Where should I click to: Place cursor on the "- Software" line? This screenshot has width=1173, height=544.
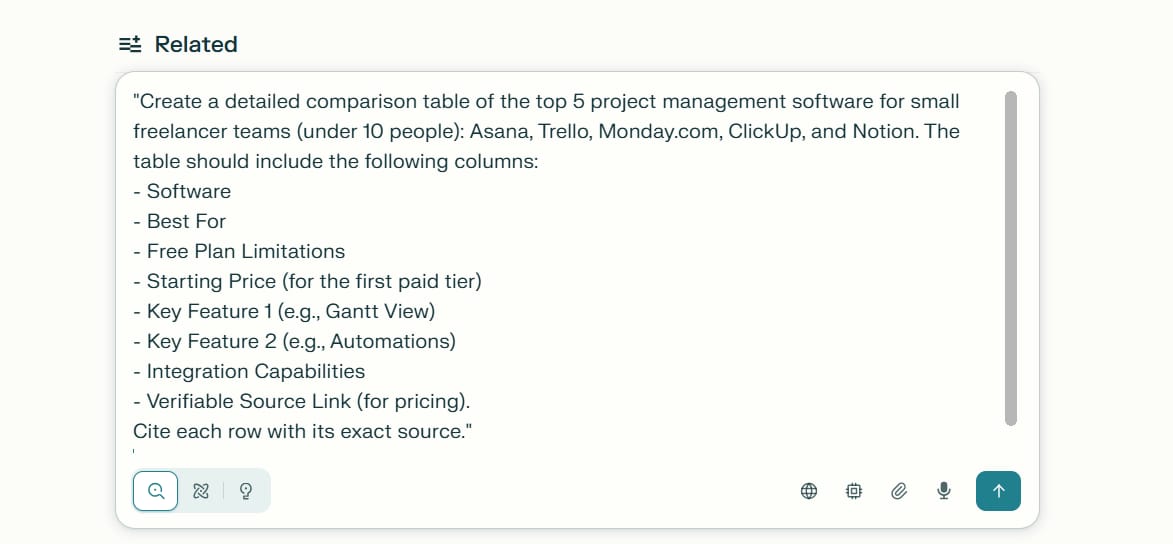click(x=188, y=191)
